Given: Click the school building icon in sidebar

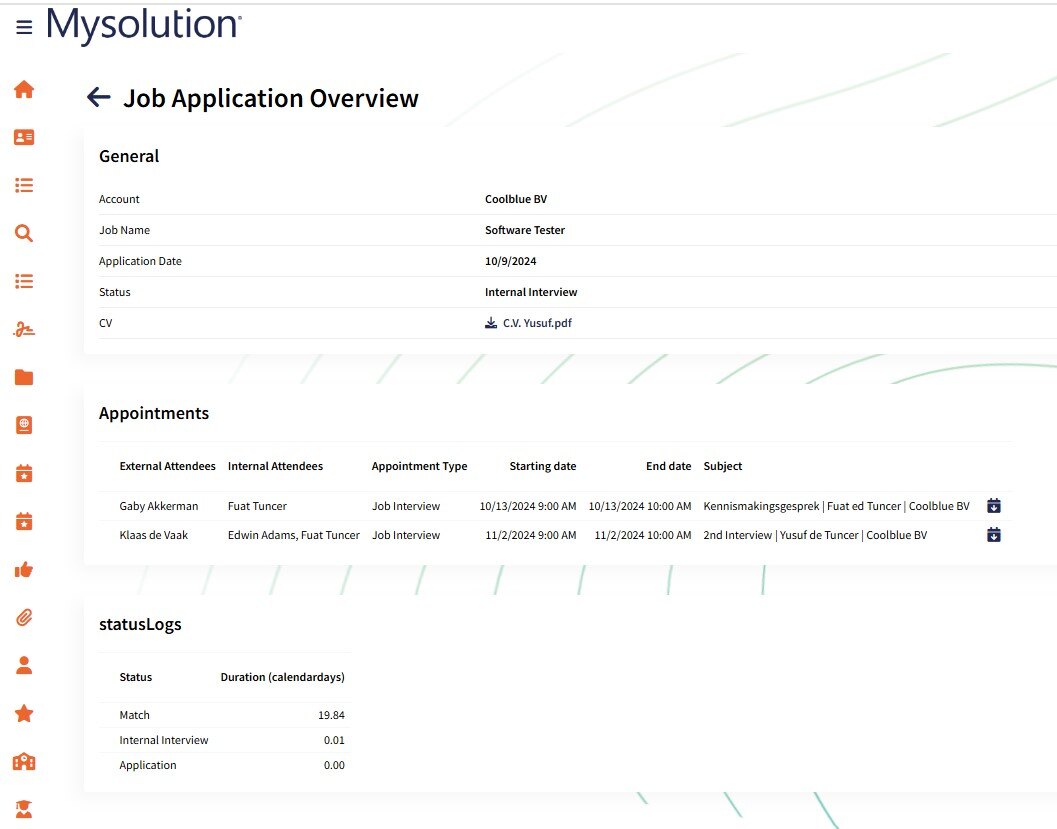Looking at the screenshot, I should pyautogui.click(x=24, y=762).
